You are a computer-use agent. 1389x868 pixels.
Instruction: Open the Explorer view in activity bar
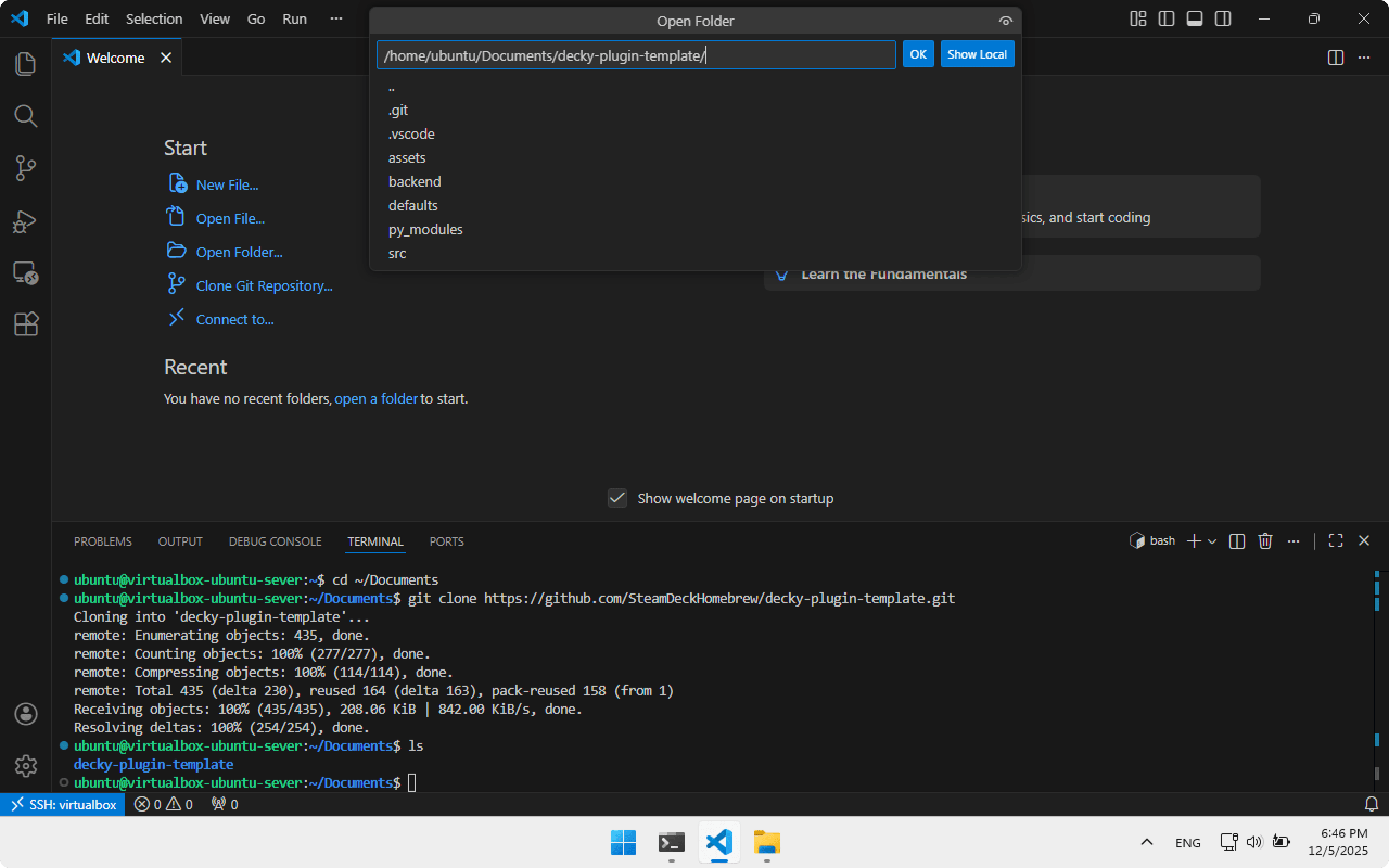(x=26, y=63)
